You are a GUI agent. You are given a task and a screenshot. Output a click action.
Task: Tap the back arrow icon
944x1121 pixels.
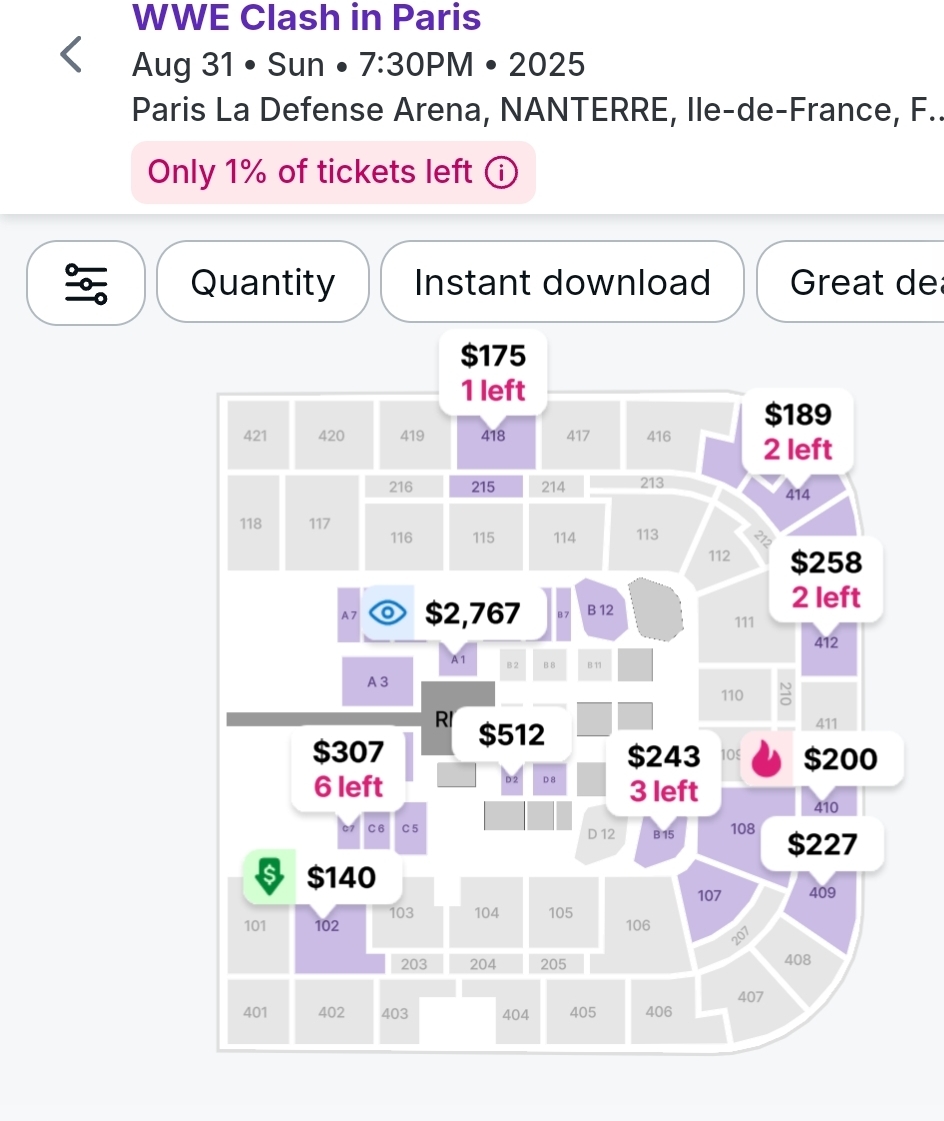[x=71, y=55]
